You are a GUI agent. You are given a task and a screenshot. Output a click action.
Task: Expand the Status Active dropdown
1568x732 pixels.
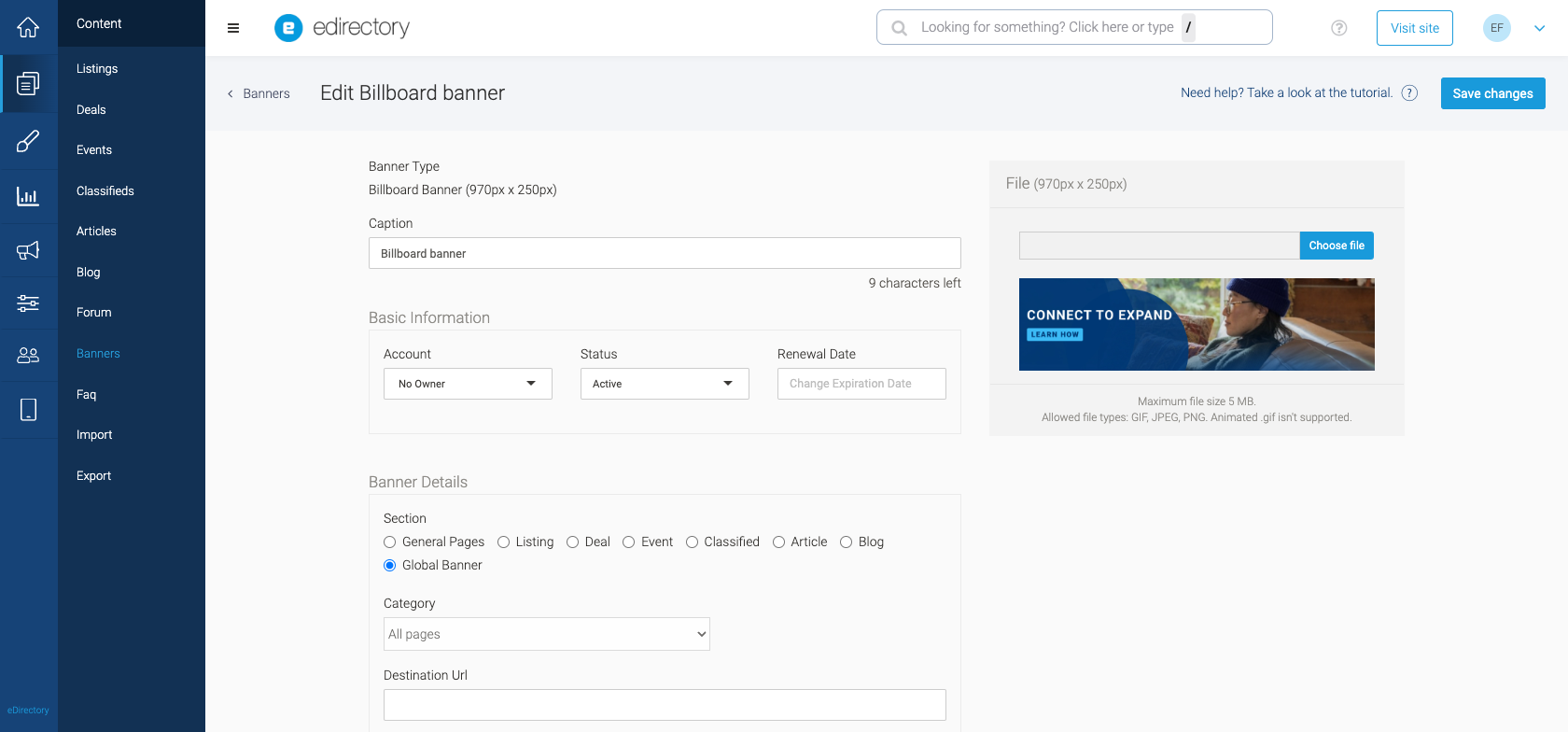tap(665, 384)
